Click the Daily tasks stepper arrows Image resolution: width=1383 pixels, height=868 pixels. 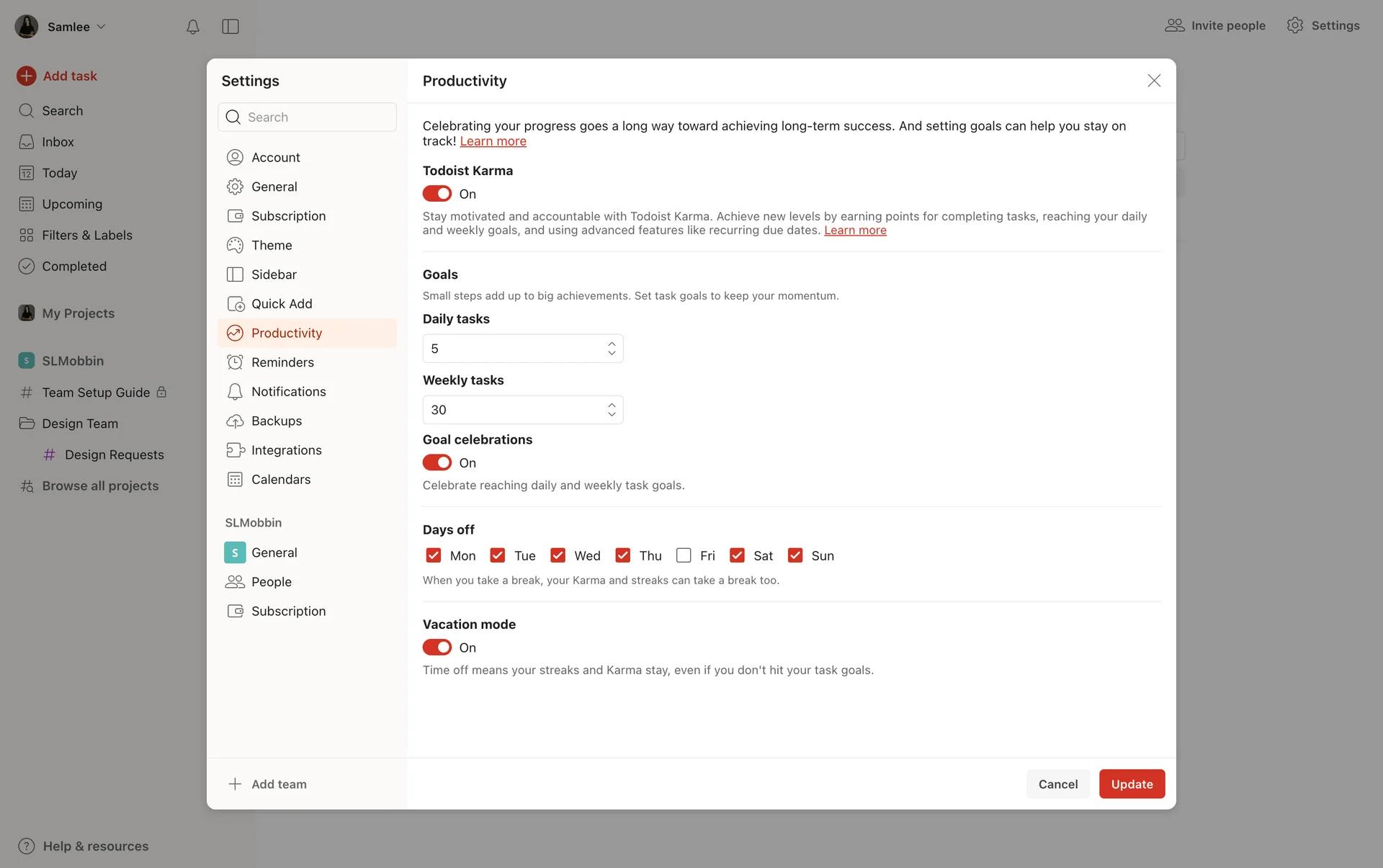click(x=612, y=349)
